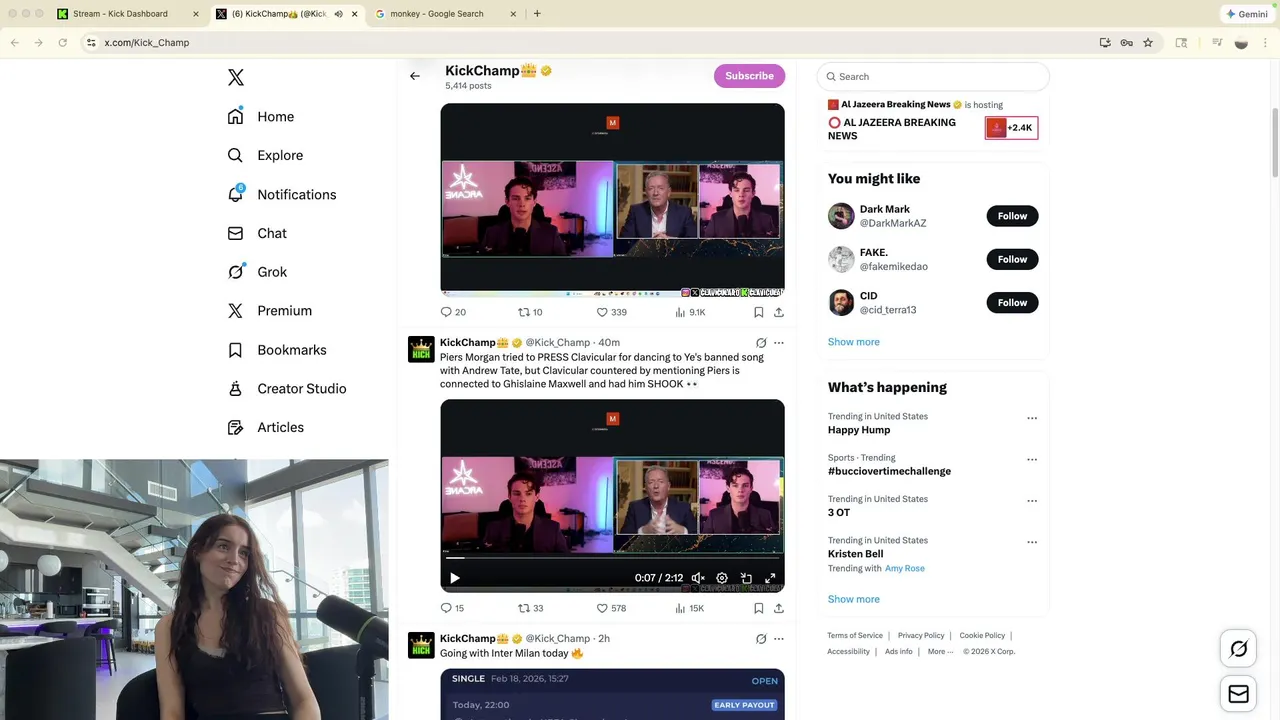Open Explore in the sidebar
Image resolution: width=1280 pixels, height=720 pixels.
265,156
